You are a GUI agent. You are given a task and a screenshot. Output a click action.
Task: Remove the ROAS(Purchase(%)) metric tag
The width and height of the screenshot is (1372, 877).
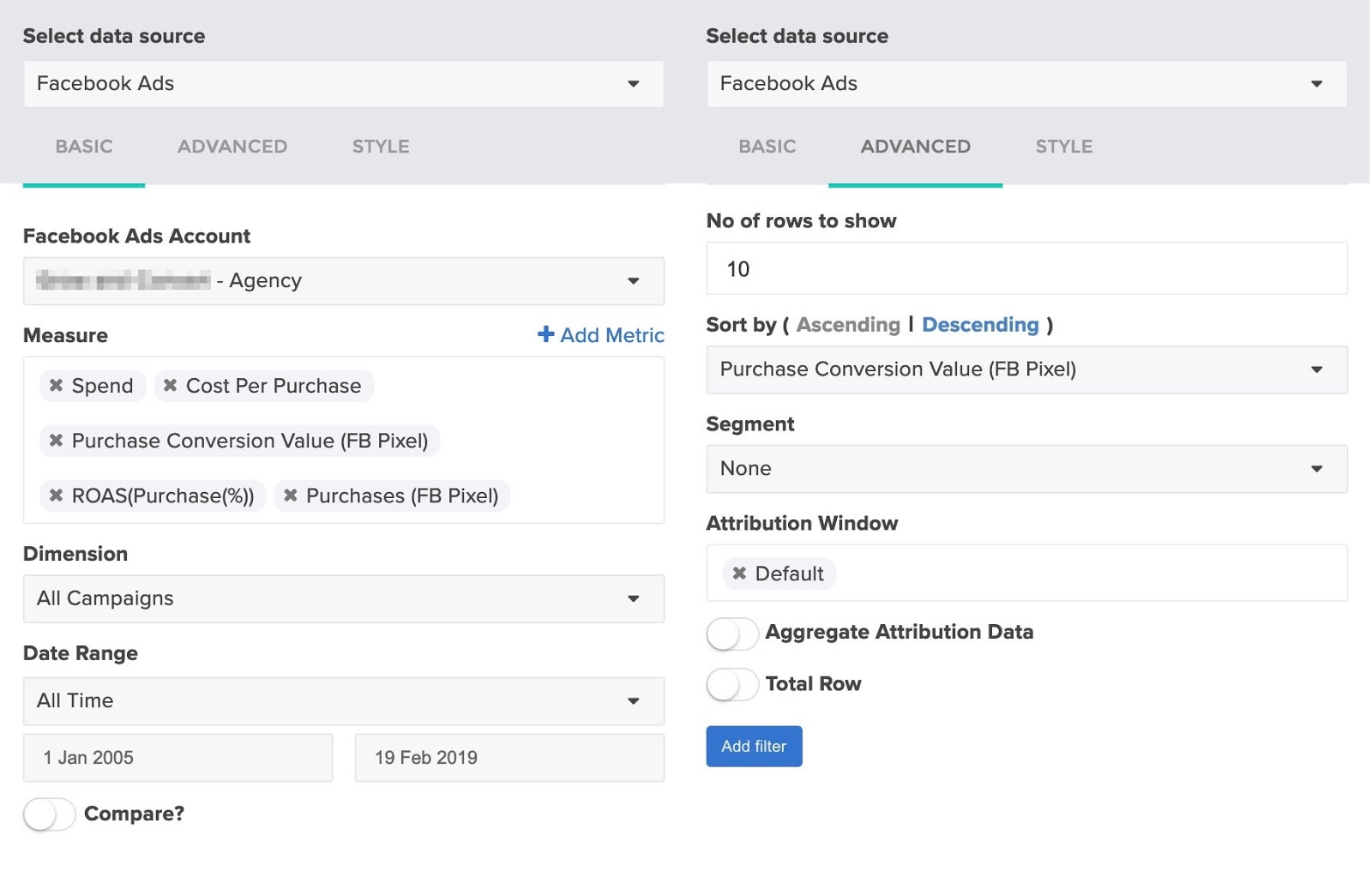[56, 496]
